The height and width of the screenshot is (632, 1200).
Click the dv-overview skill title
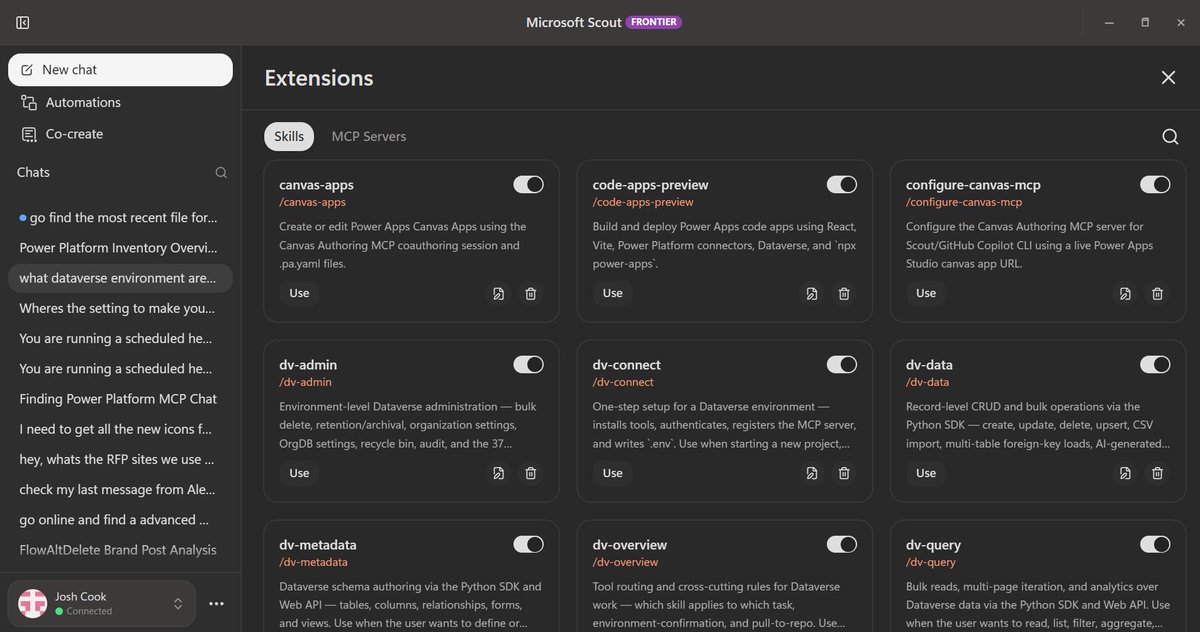630,545
